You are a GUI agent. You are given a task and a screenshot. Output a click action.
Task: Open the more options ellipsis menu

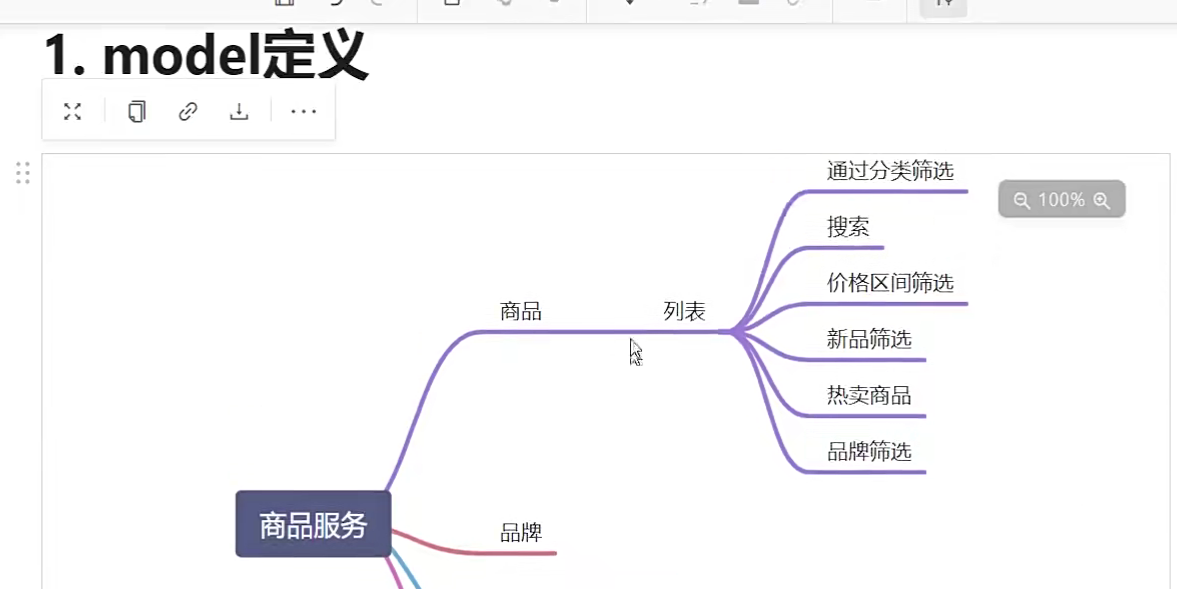click(x=303, y=112)
